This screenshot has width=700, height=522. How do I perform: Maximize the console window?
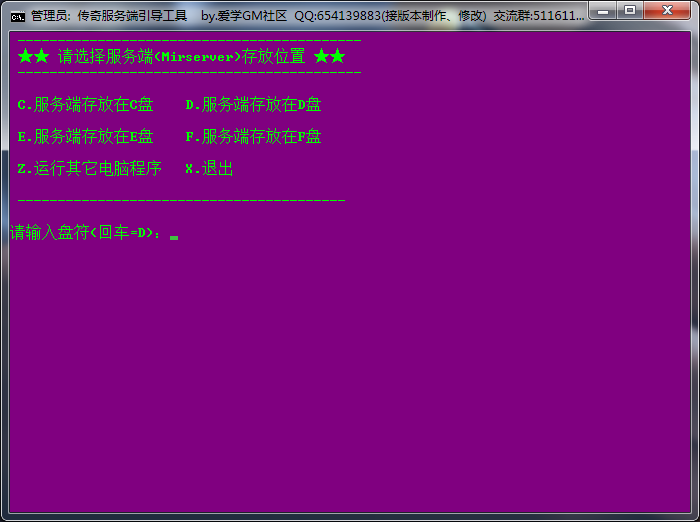[x=630, y=10]
